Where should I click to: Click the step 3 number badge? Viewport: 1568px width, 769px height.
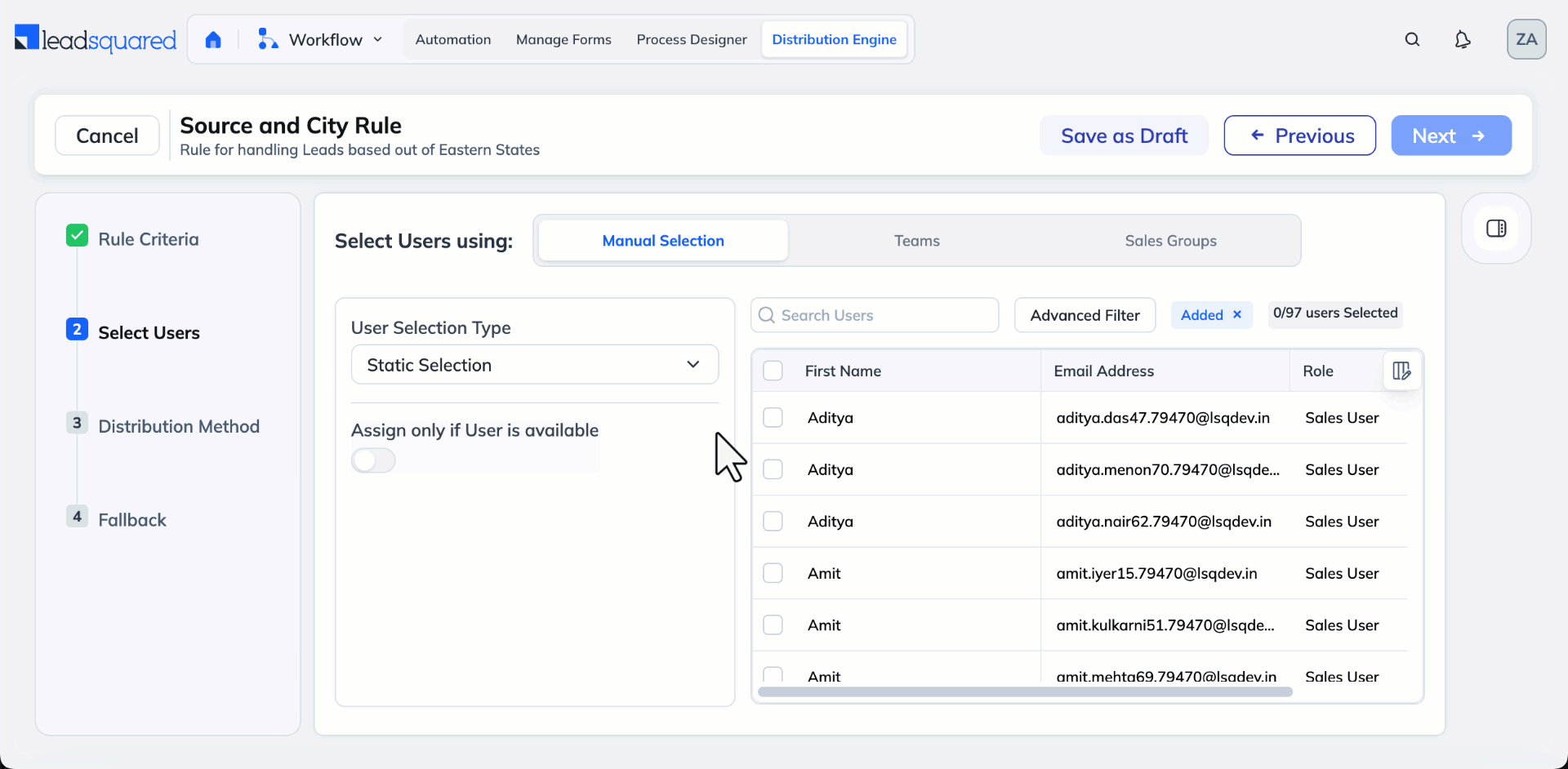77,423
